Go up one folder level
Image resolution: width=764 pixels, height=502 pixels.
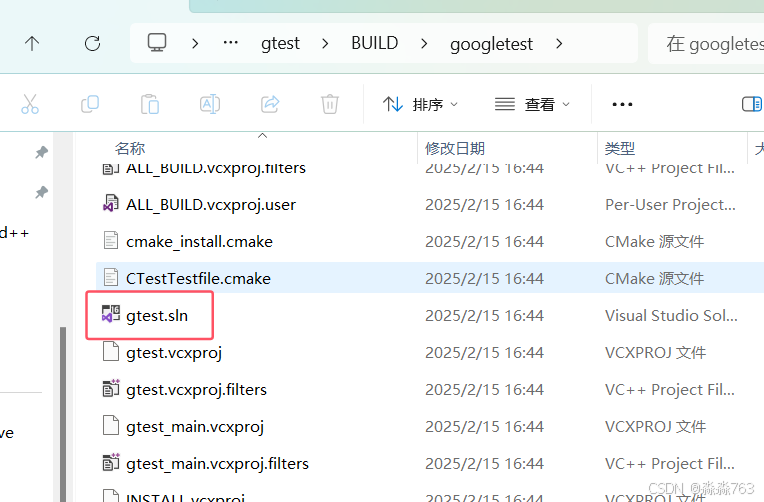tap(32, 44)
